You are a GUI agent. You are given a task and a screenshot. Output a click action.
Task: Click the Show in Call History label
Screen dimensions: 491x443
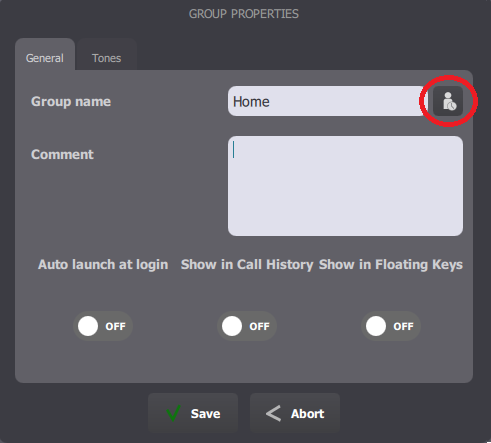tap(247, 265)
